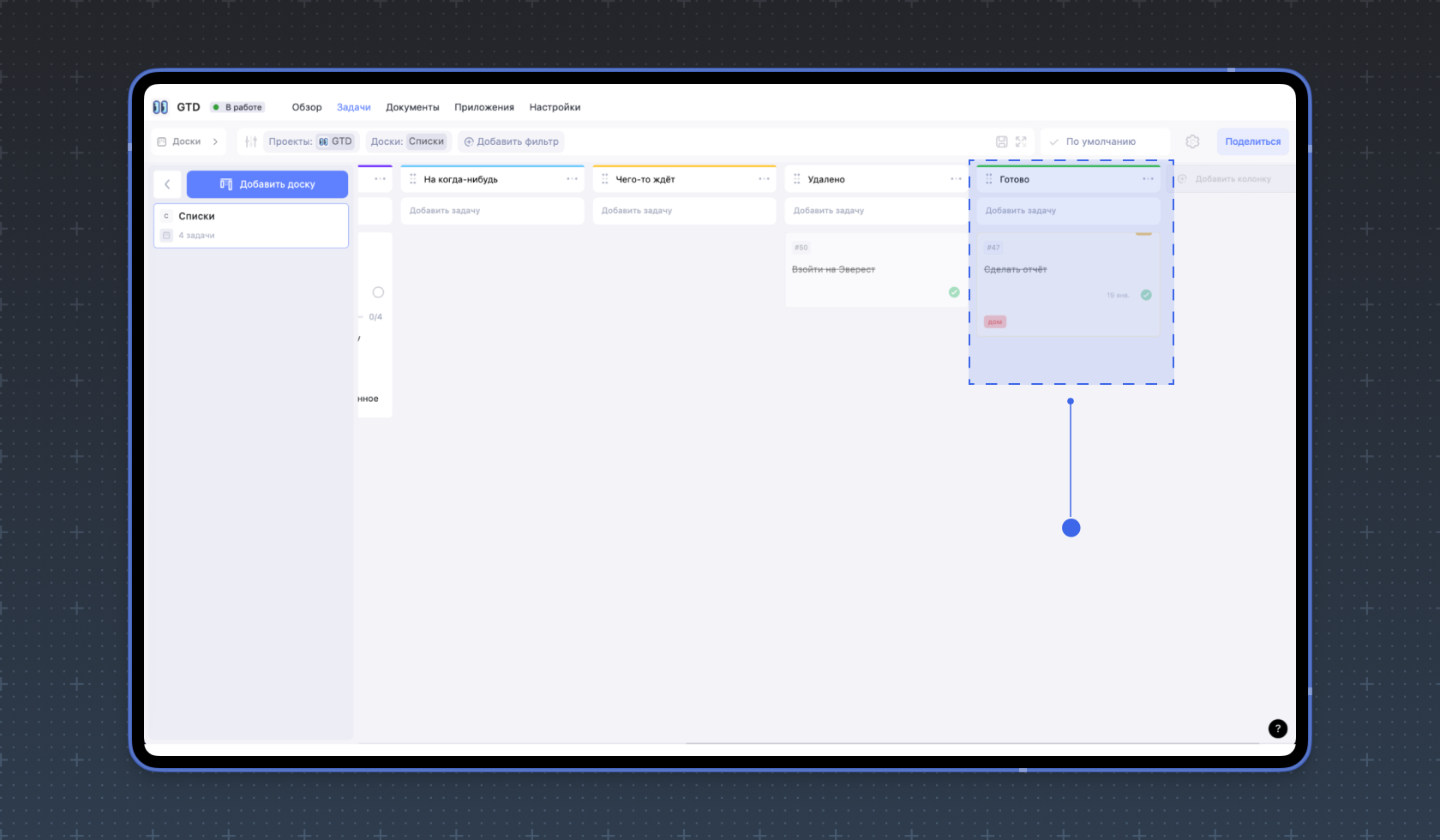Screen dimensions: 1440x840
Task: Click Добавить задачу field in Чего-то ждёт column
Action: [x=684, y=211]
